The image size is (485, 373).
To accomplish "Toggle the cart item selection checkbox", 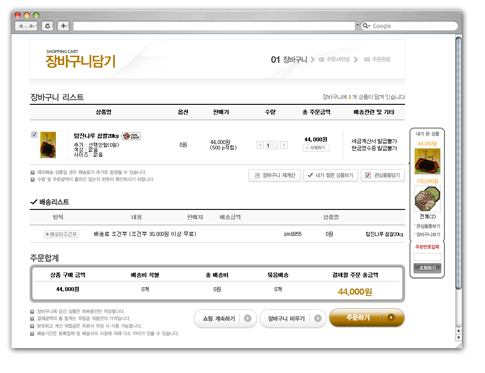I will [34, 135].
